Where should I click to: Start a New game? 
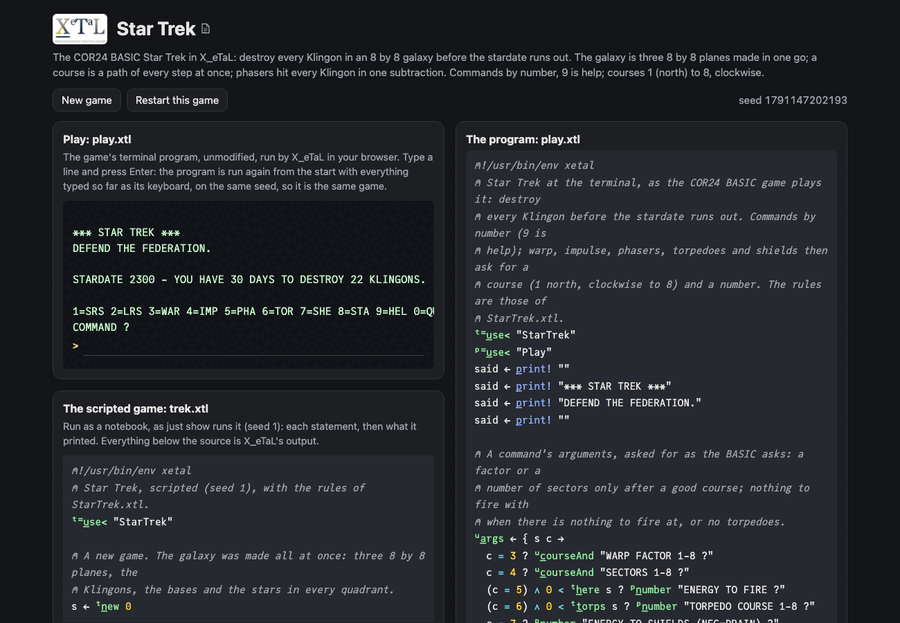(x=87, y=100)
